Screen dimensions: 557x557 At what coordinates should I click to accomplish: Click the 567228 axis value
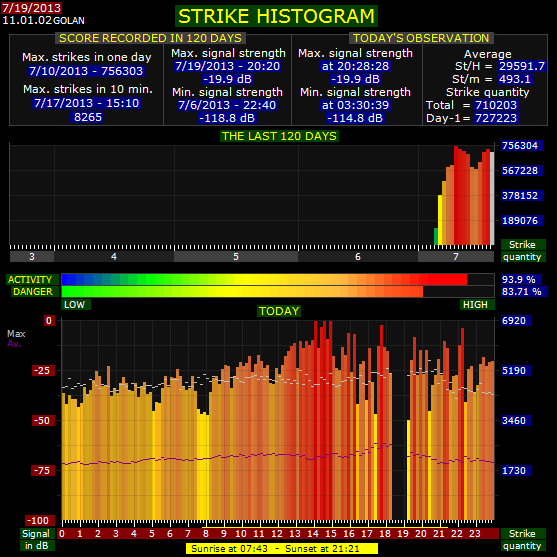(521, 171)
